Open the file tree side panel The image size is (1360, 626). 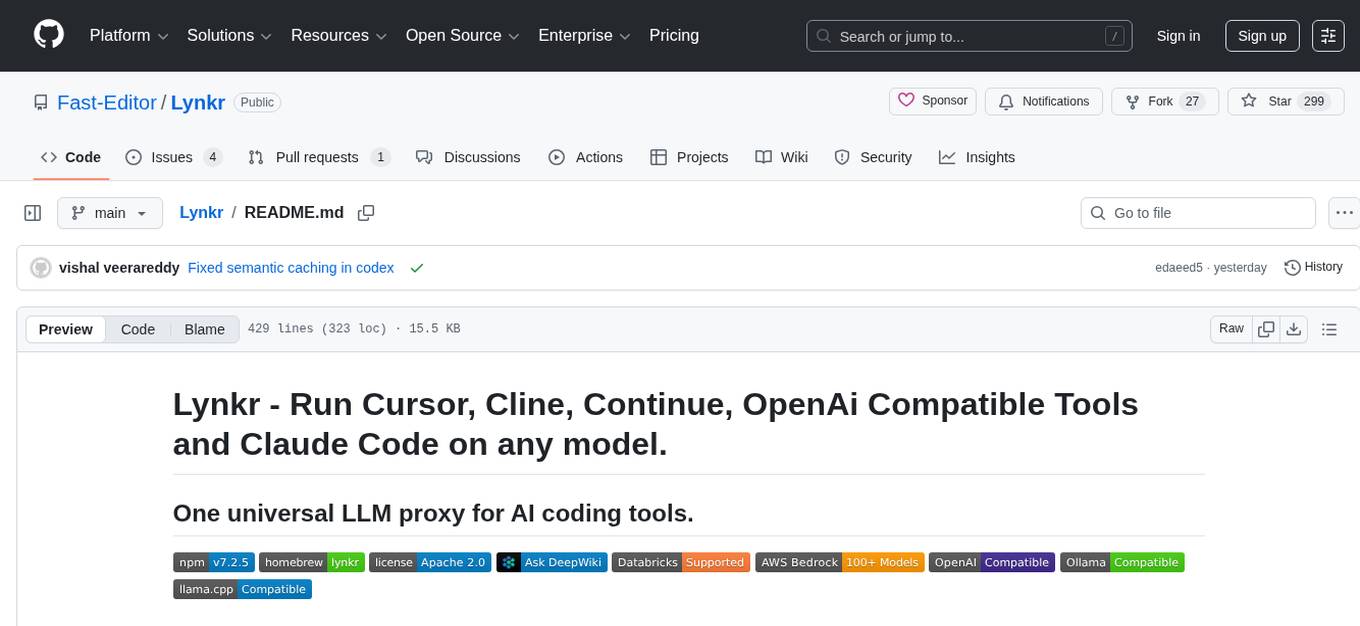[32, 212]
